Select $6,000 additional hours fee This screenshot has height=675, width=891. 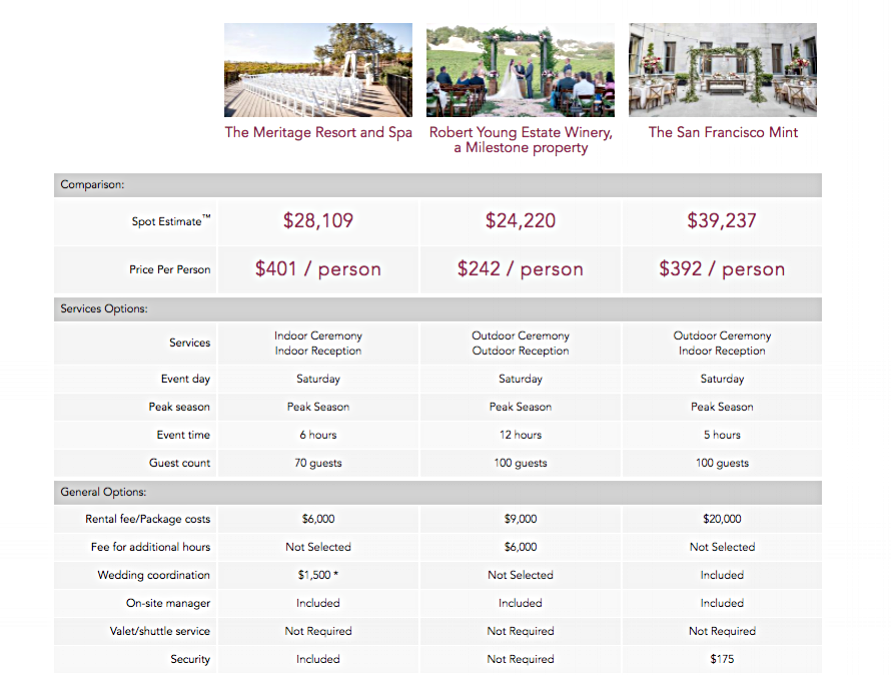click(521, 547)
